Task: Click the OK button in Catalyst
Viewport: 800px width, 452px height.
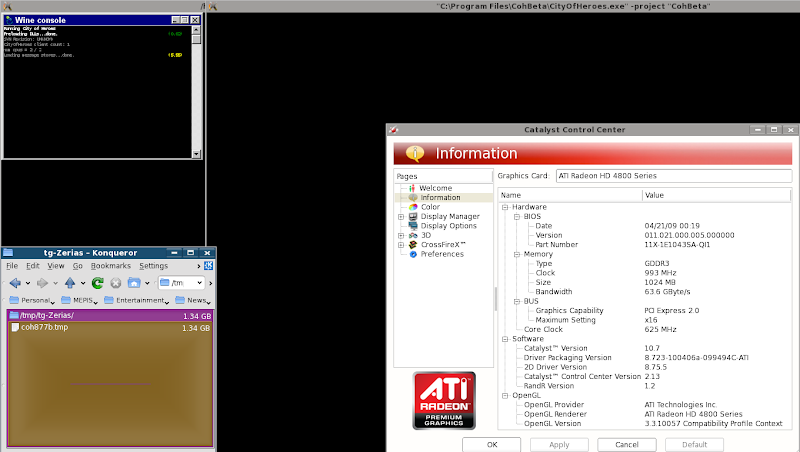Action: [x=491, y=444]
